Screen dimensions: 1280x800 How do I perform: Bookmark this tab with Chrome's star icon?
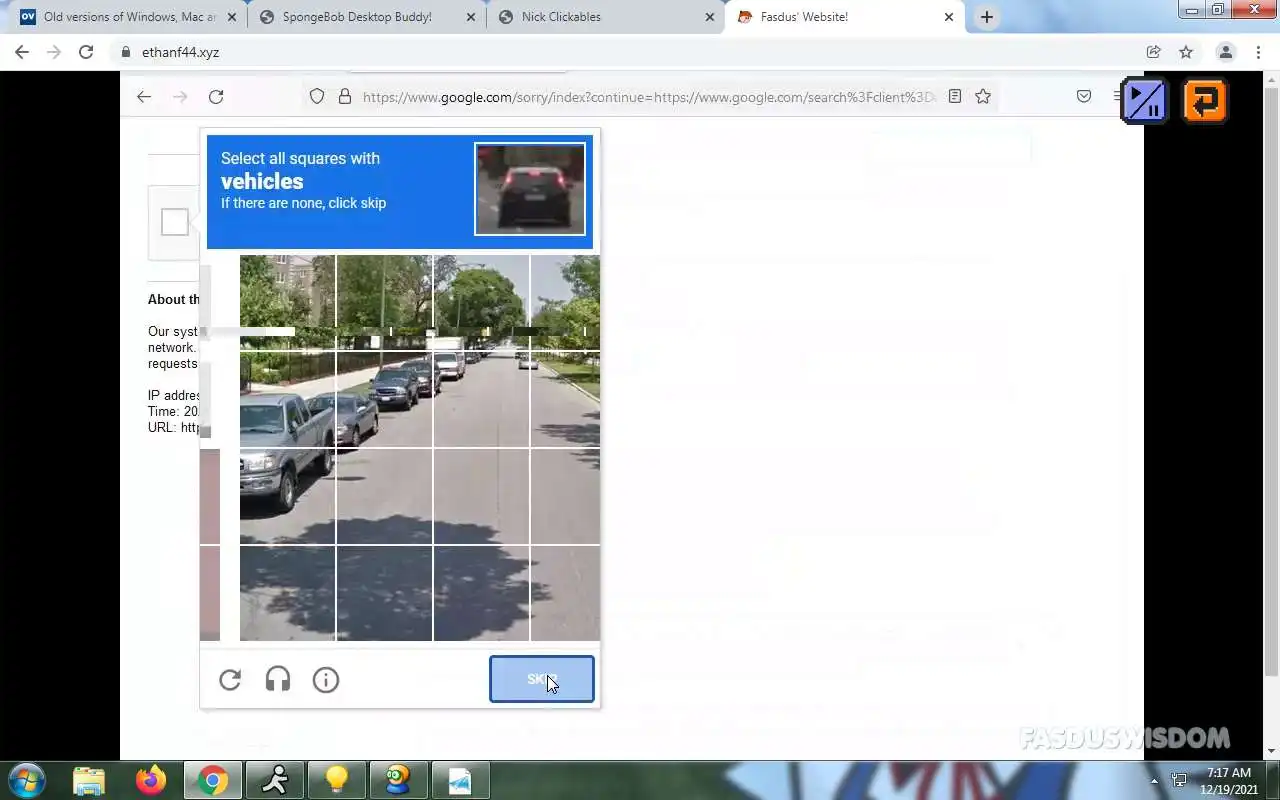(1186, 52)
